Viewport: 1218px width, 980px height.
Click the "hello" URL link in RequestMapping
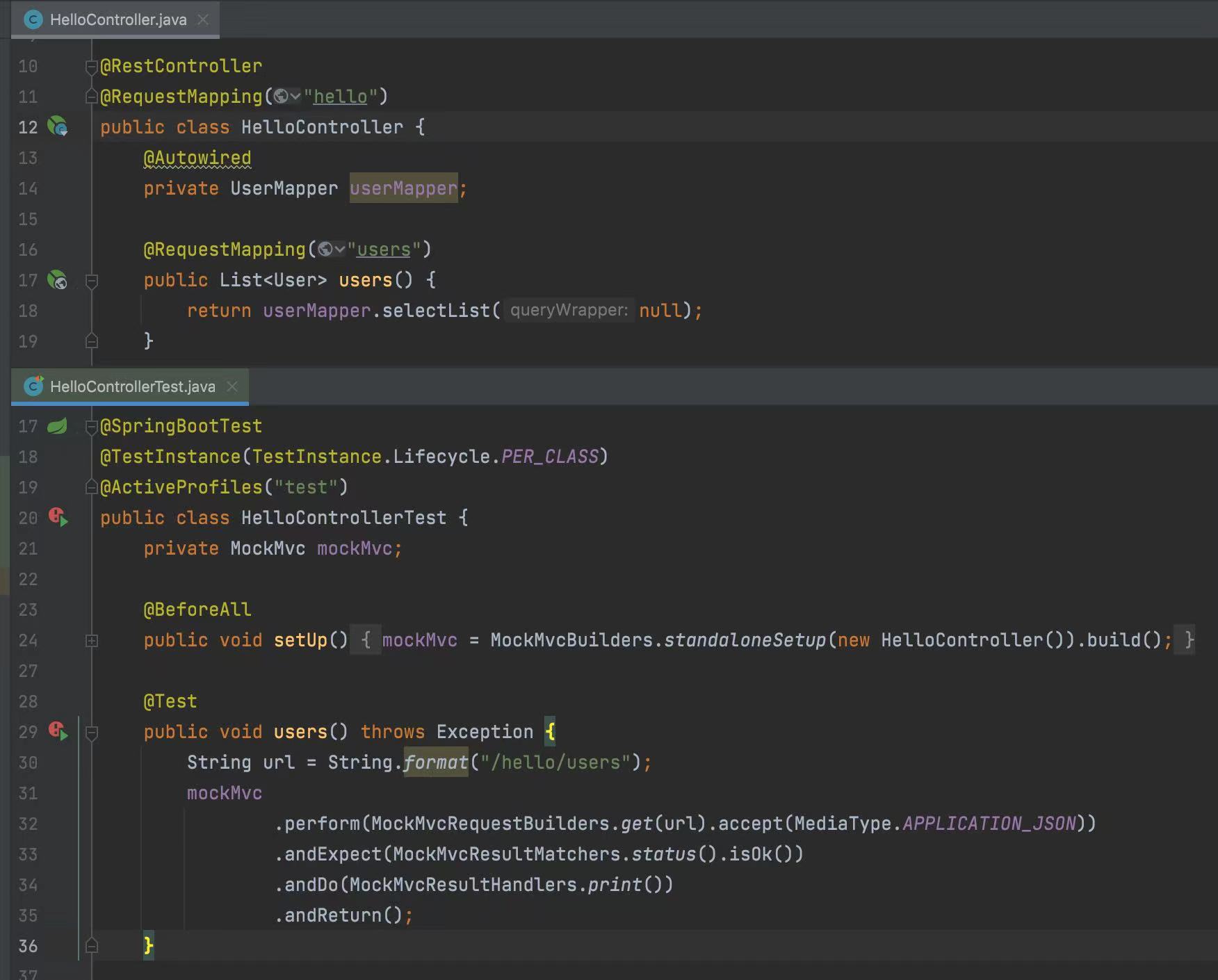pos(340,97)
